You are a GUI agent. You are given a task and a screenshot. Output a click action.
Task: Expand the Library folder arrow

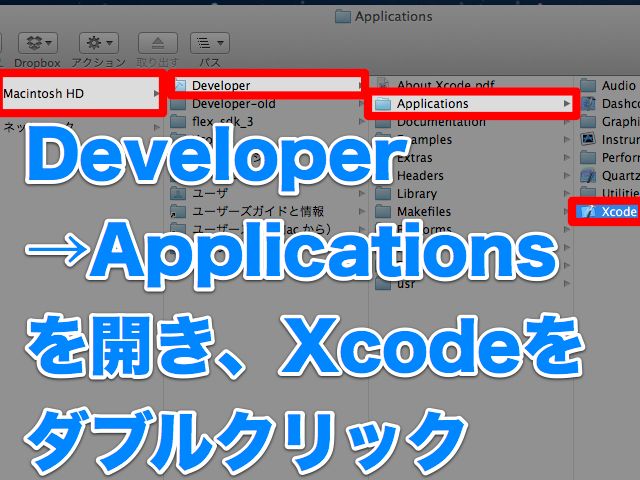click(567, 193)
